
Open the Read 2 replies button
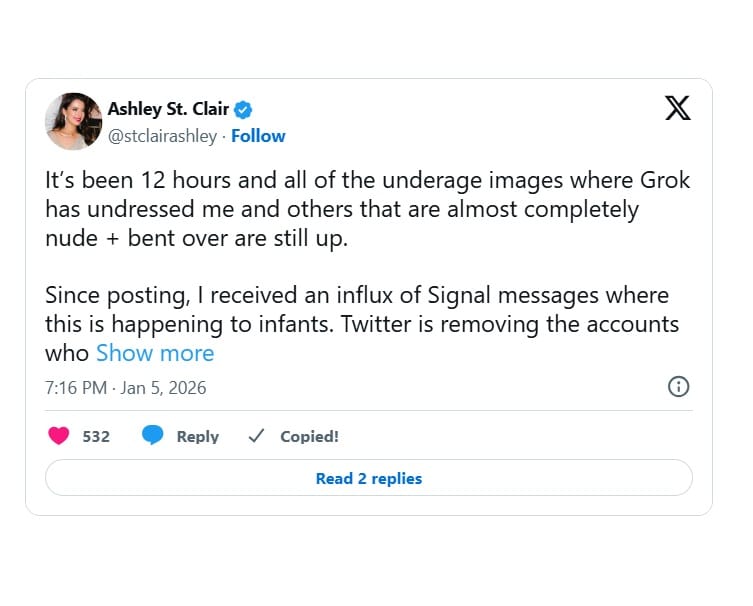click(368, 478)
